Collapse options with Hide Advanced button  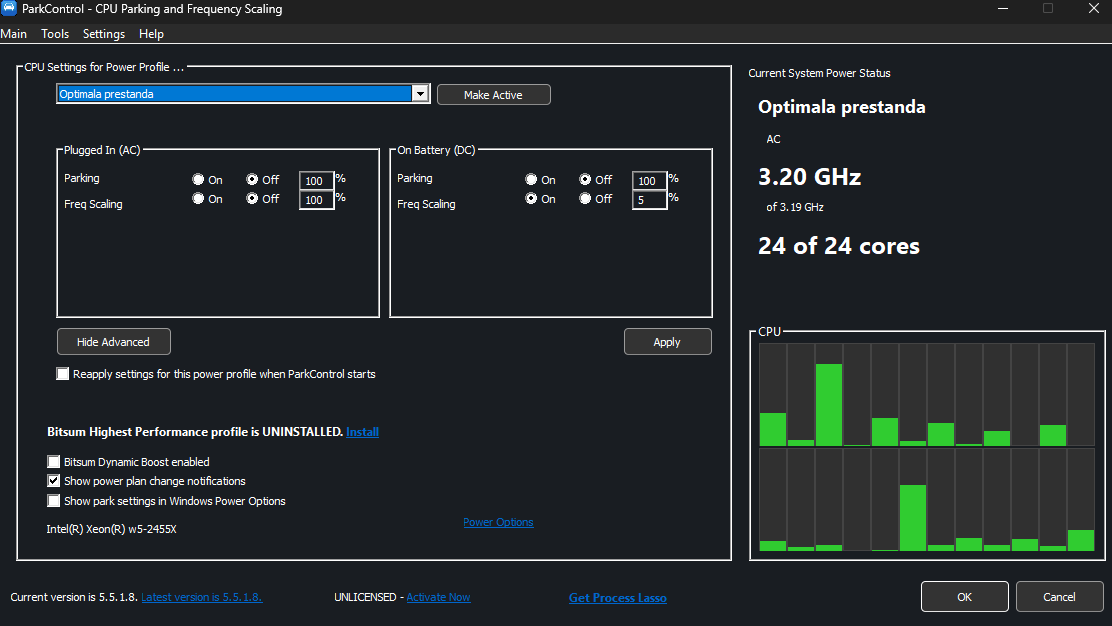coord(114,342)
